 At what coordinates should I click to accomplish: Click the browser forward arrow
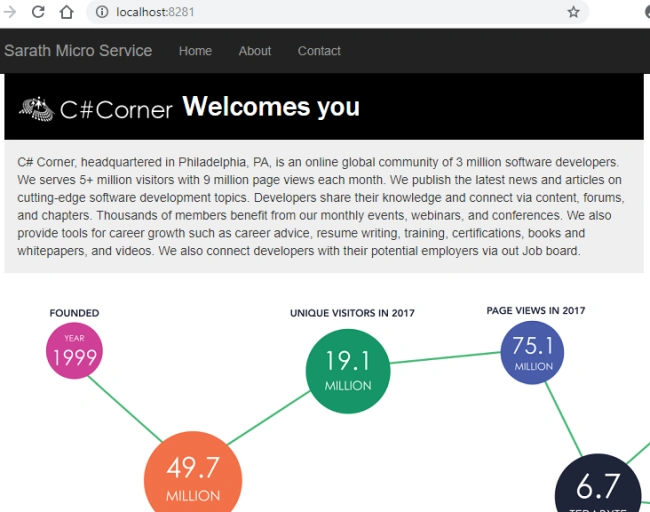click(10, 12)
